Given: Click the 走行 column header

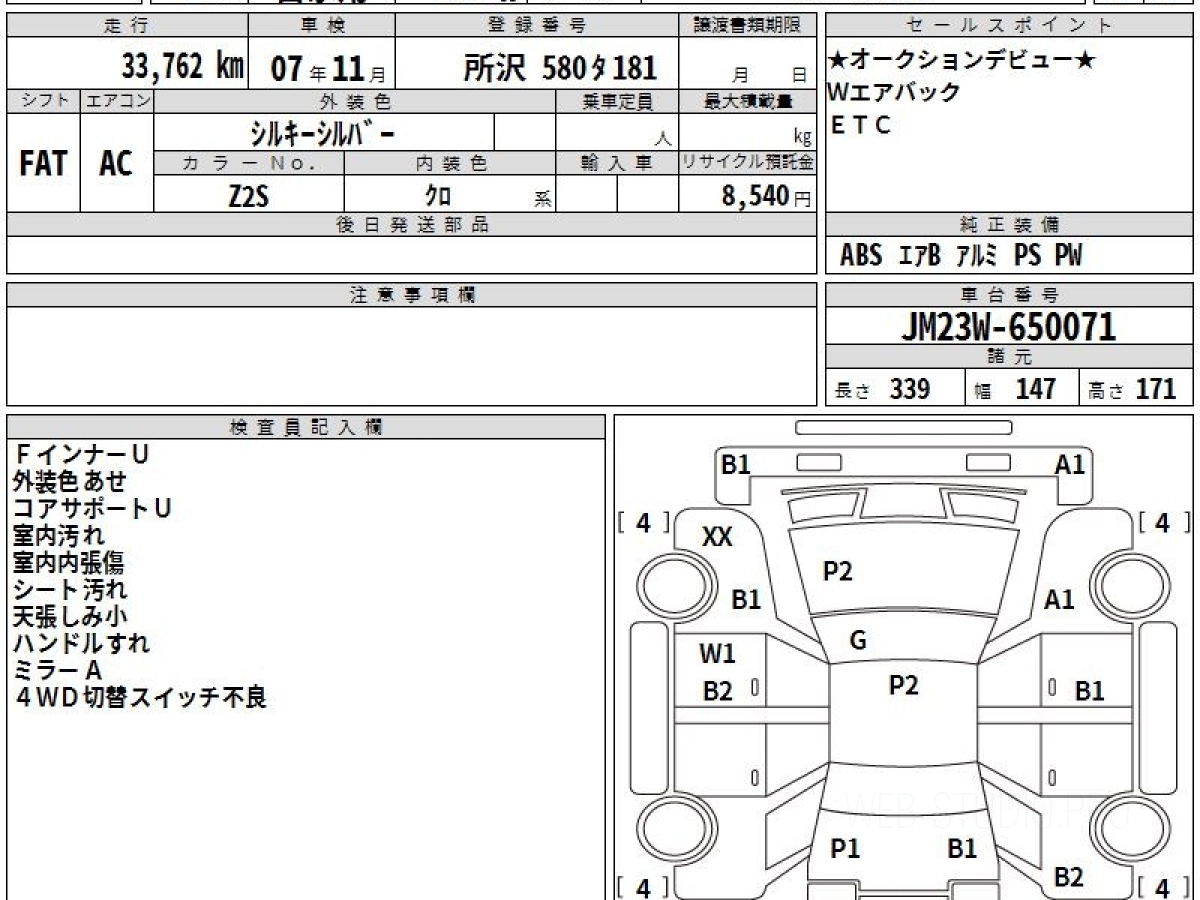Looking at the screenshot, I should point(126,26).
